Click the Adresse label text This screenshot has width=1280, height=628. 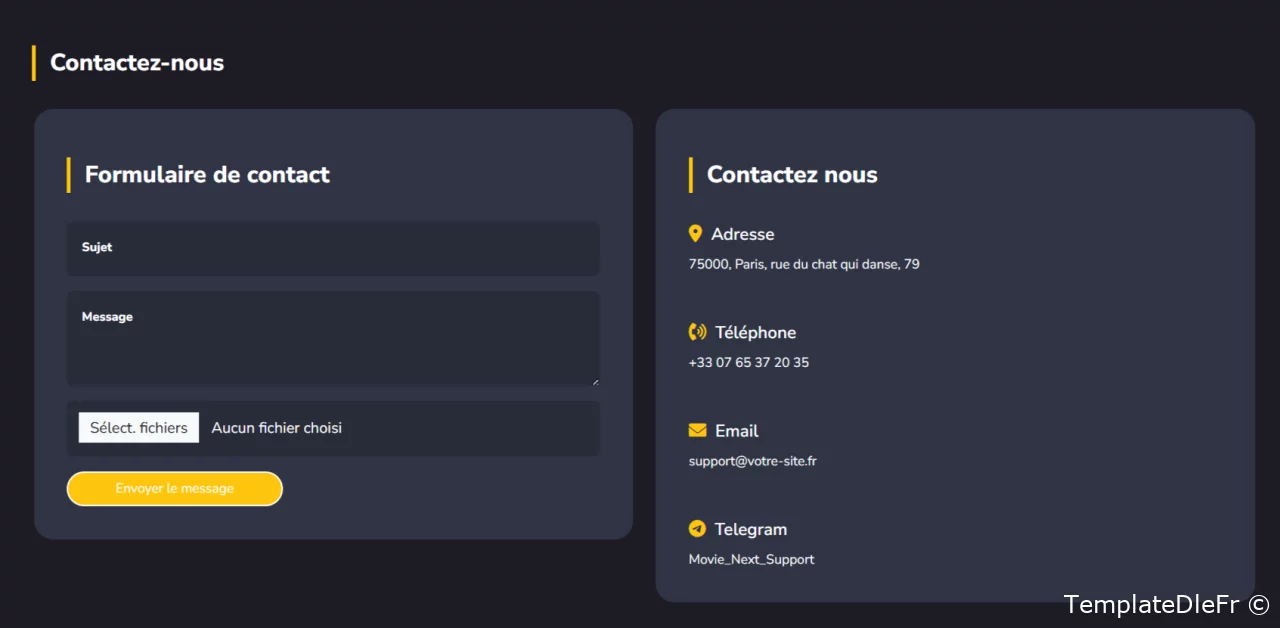coord(743,235)
